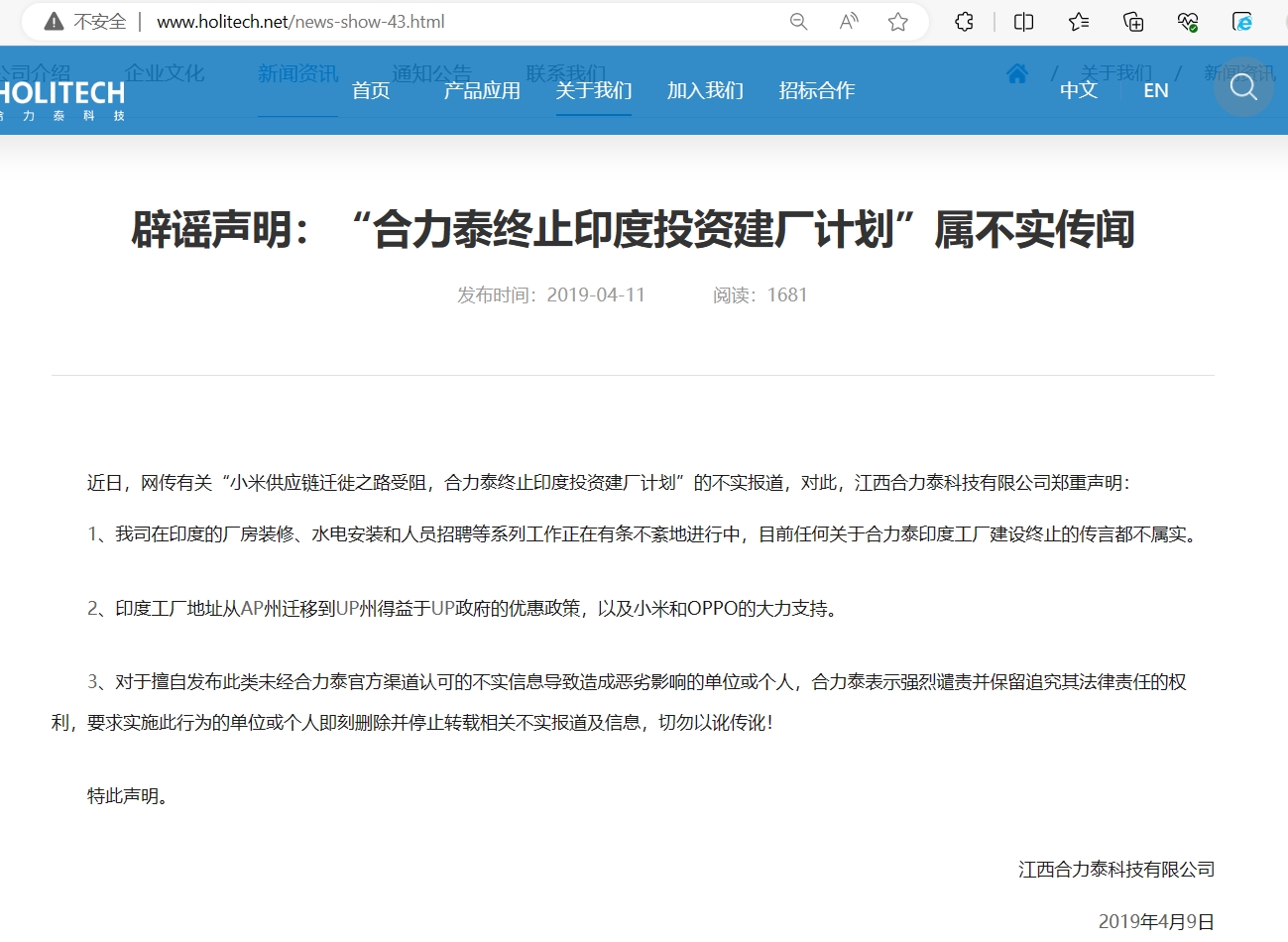Click the site search magnifier icon
Screen dimensions: 1288x942
[x=1243, y=88]
